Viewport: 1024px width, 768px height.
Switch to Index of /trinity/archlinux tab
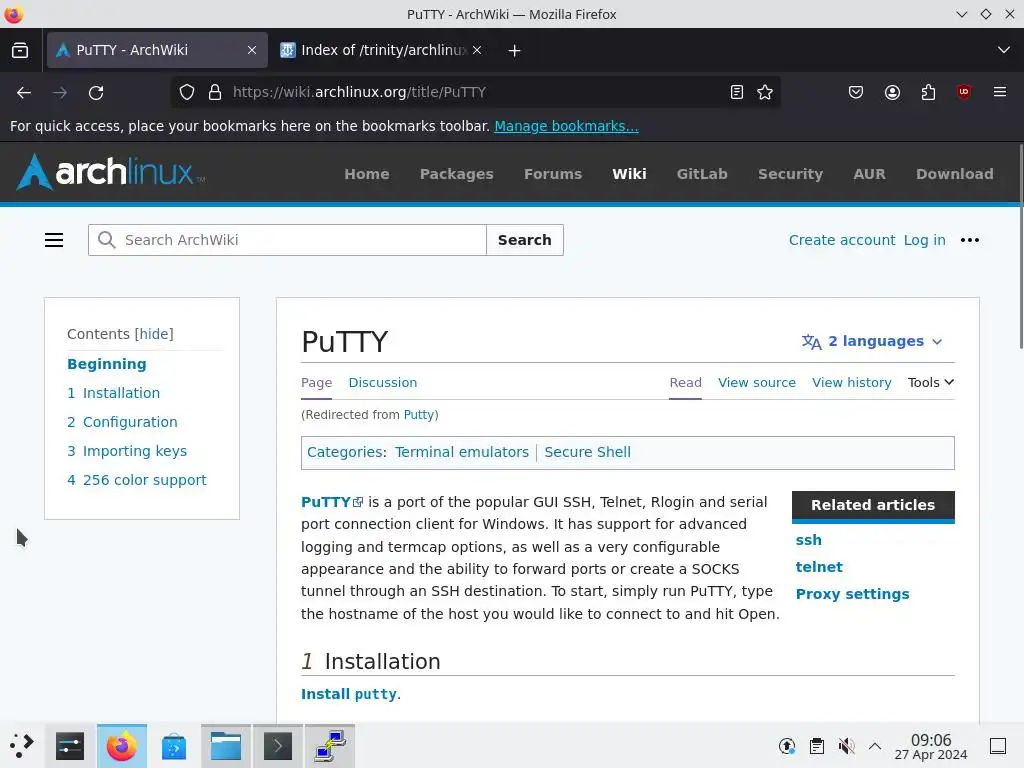pos(382,50)
